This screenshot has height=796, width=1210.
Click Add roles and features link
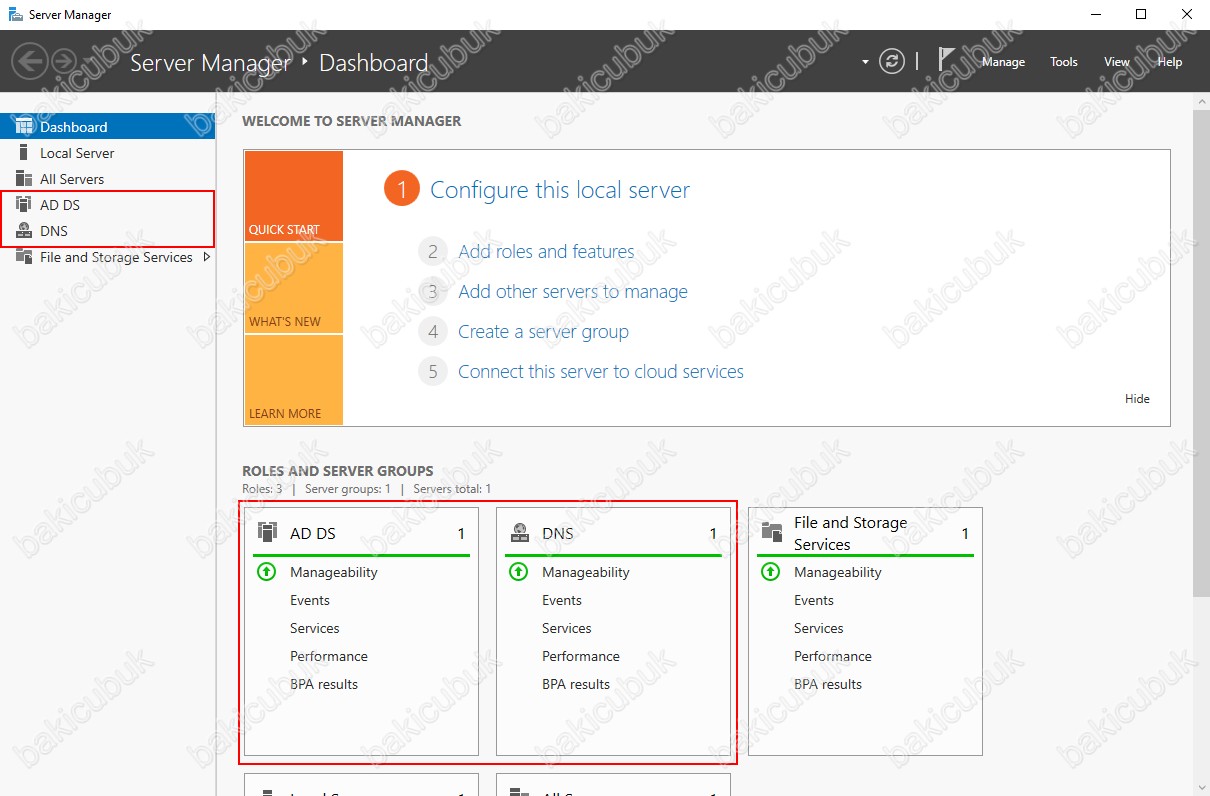click(546, 252)
